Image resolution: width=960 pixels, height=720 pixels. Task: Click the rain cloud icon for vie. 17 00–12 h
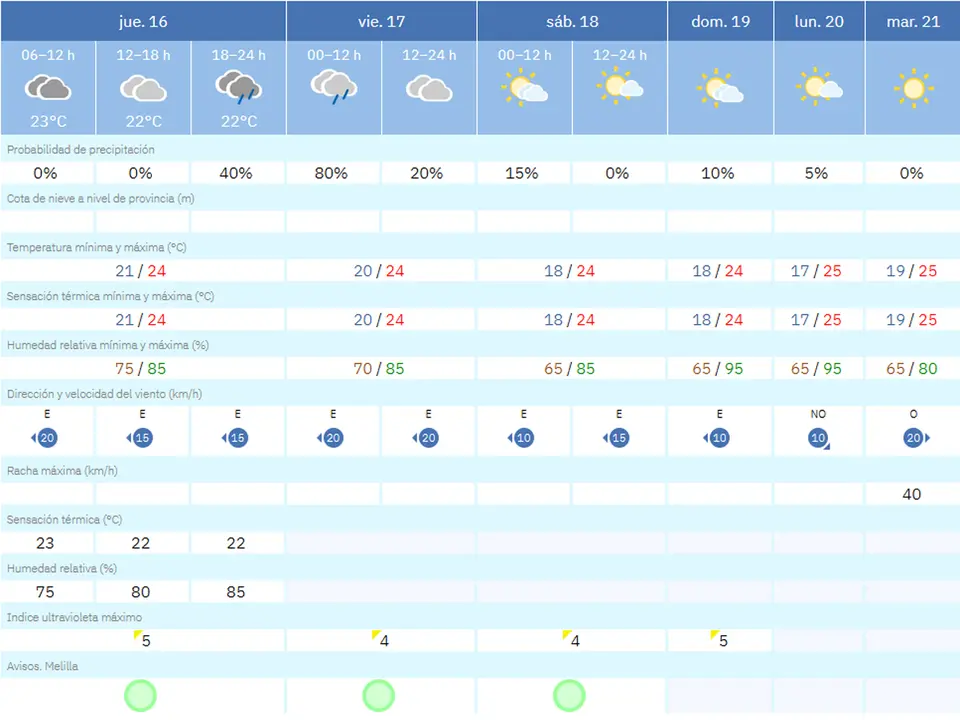334,87
